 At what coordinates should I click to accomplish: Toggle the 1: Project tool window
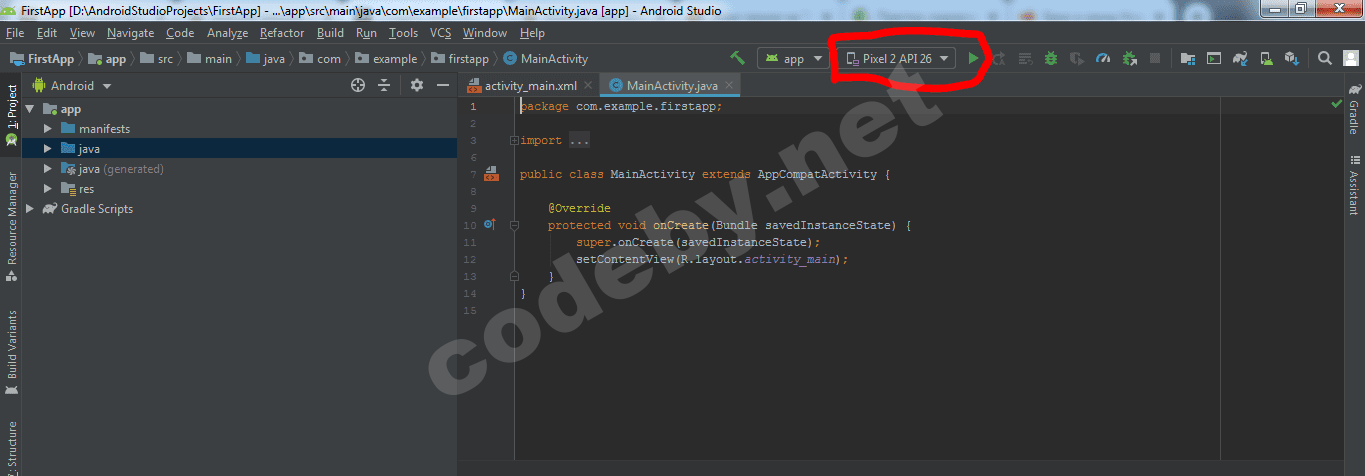click(11, 116)
